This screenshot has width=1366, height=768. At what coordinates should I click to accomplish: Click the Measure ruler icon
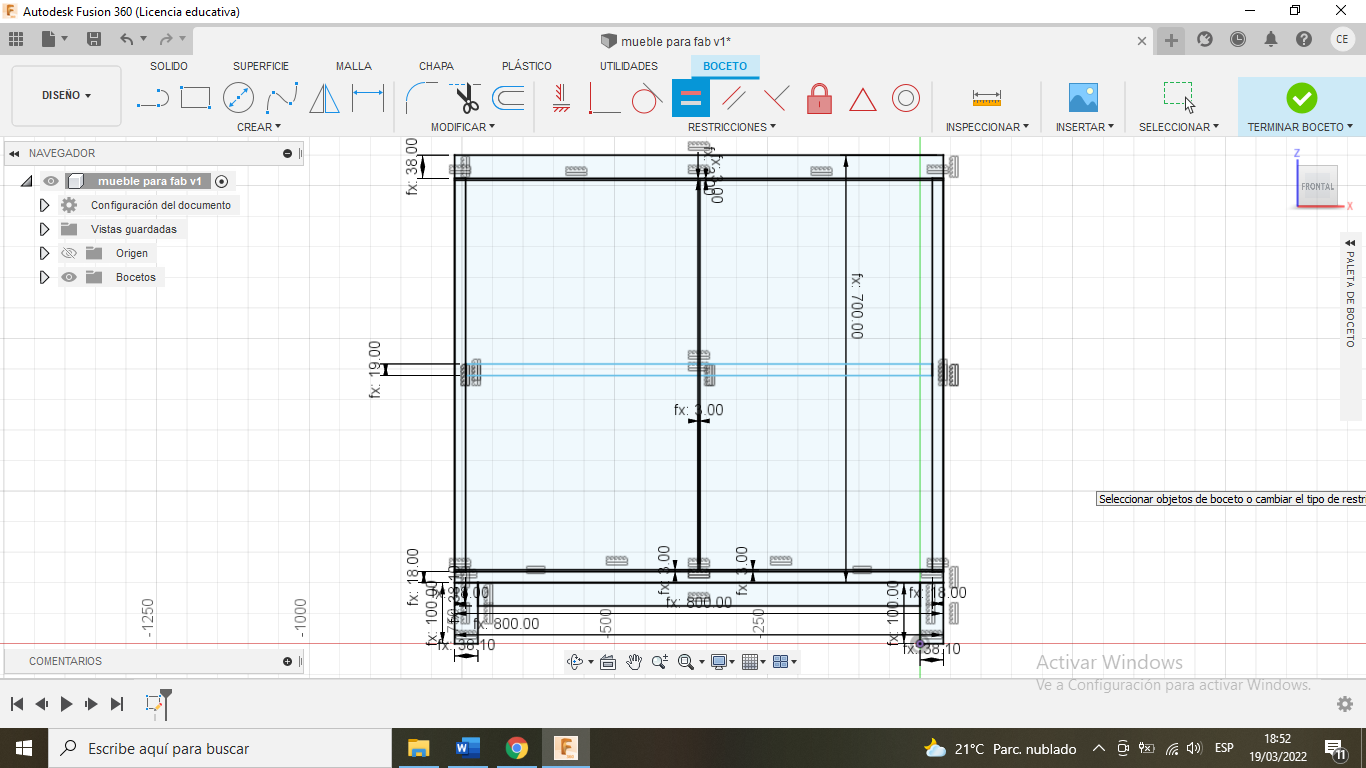(x=986, y=98)
